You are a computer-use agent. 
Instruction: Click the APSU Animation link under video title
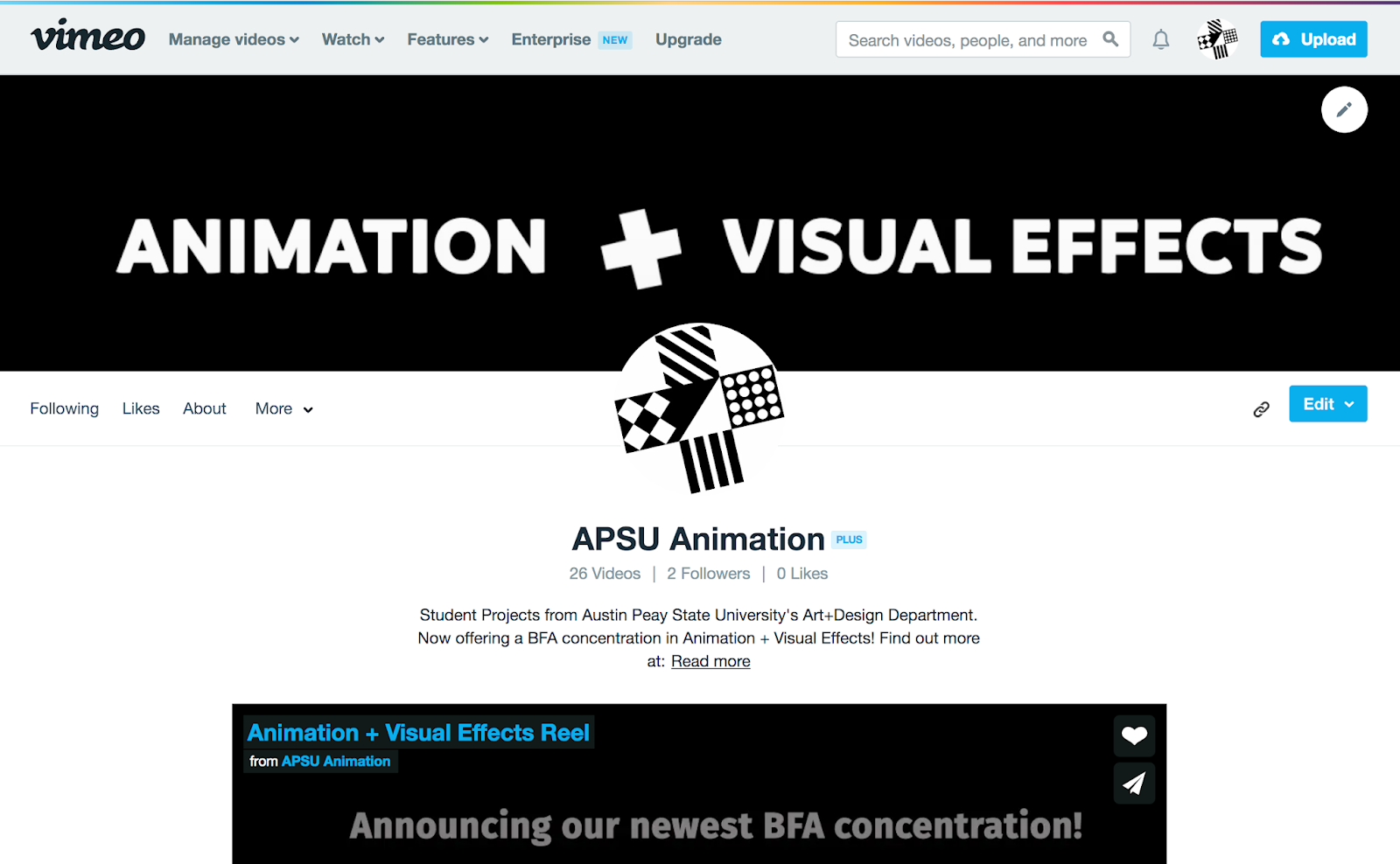click(336, 762)
